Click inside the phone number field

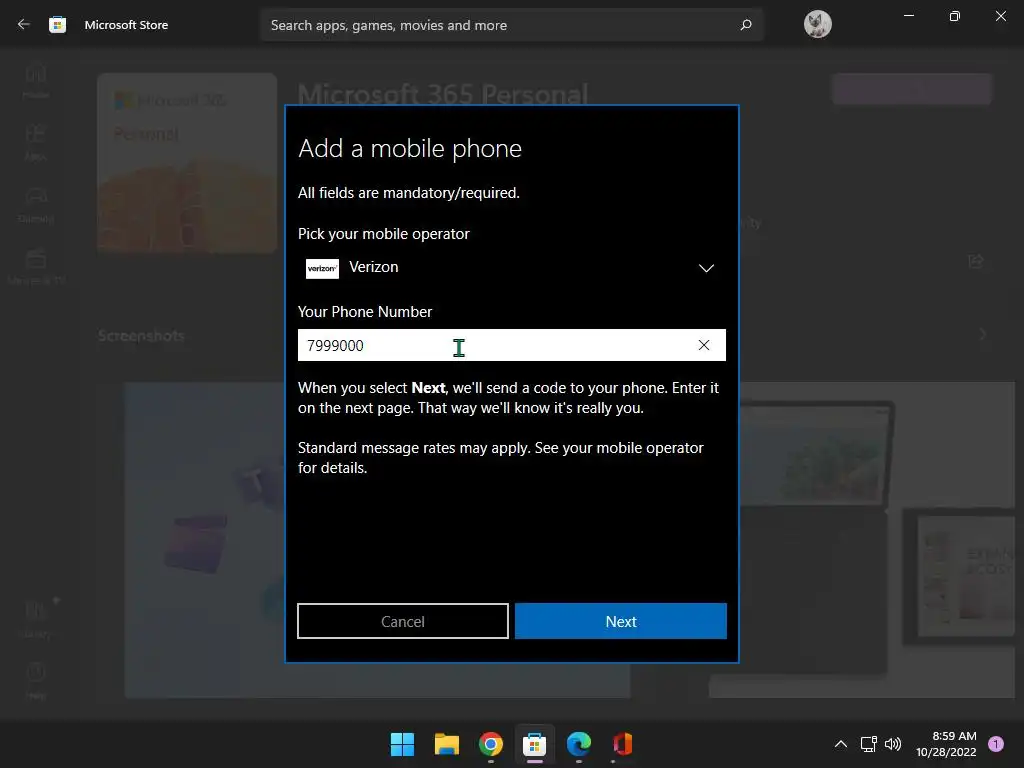point(511,345)
